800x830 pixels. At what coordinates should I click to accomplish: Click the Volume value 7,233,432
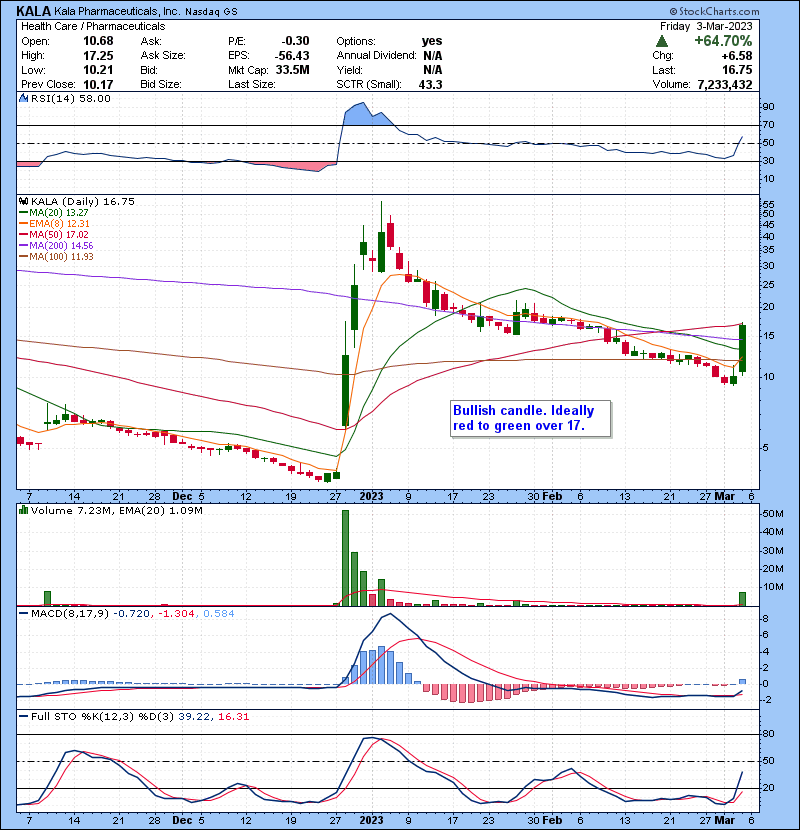tap(725, 85)
